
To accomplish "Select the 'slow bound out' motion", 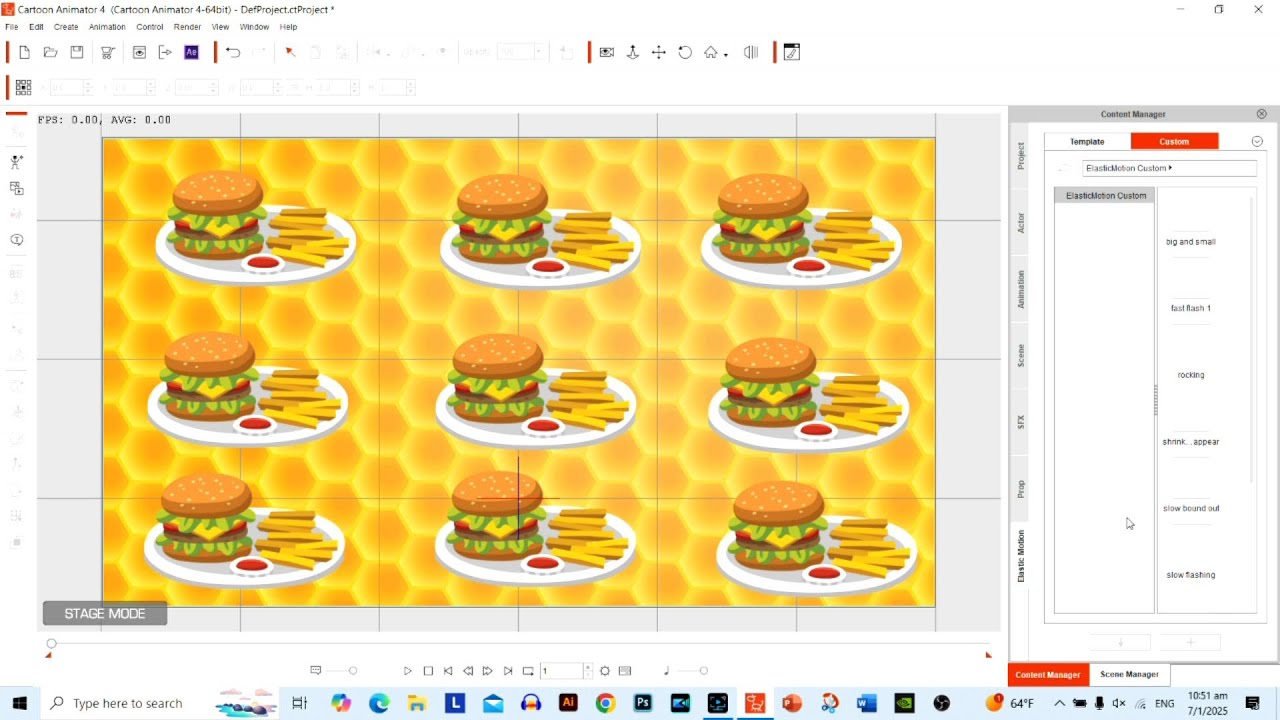I will pos(1191,508).
